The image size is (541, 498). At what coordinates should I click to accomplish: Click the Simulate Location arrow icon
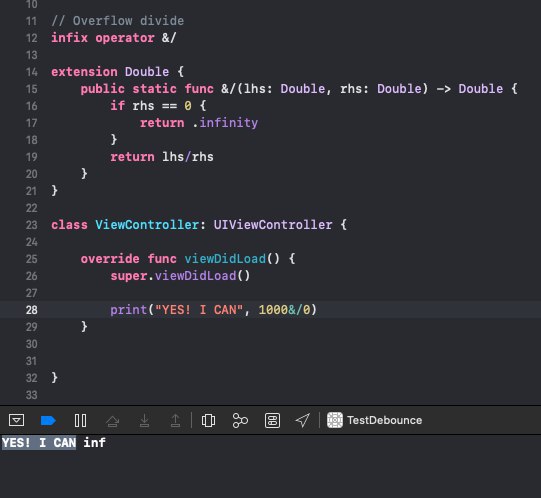point(303,420)
